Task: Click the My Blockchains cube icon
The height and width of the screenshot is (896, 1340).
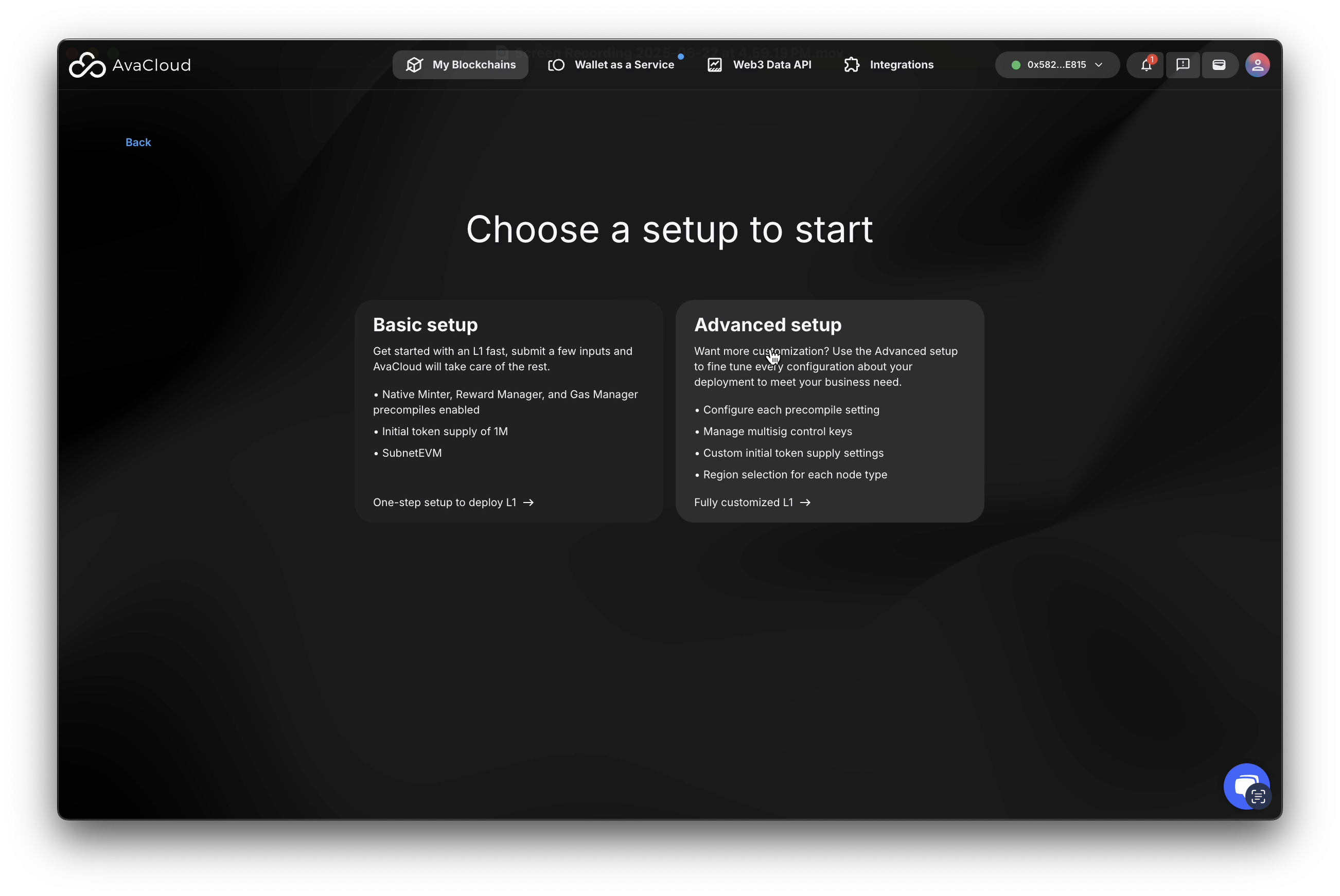Action: [x=414, y=65]
